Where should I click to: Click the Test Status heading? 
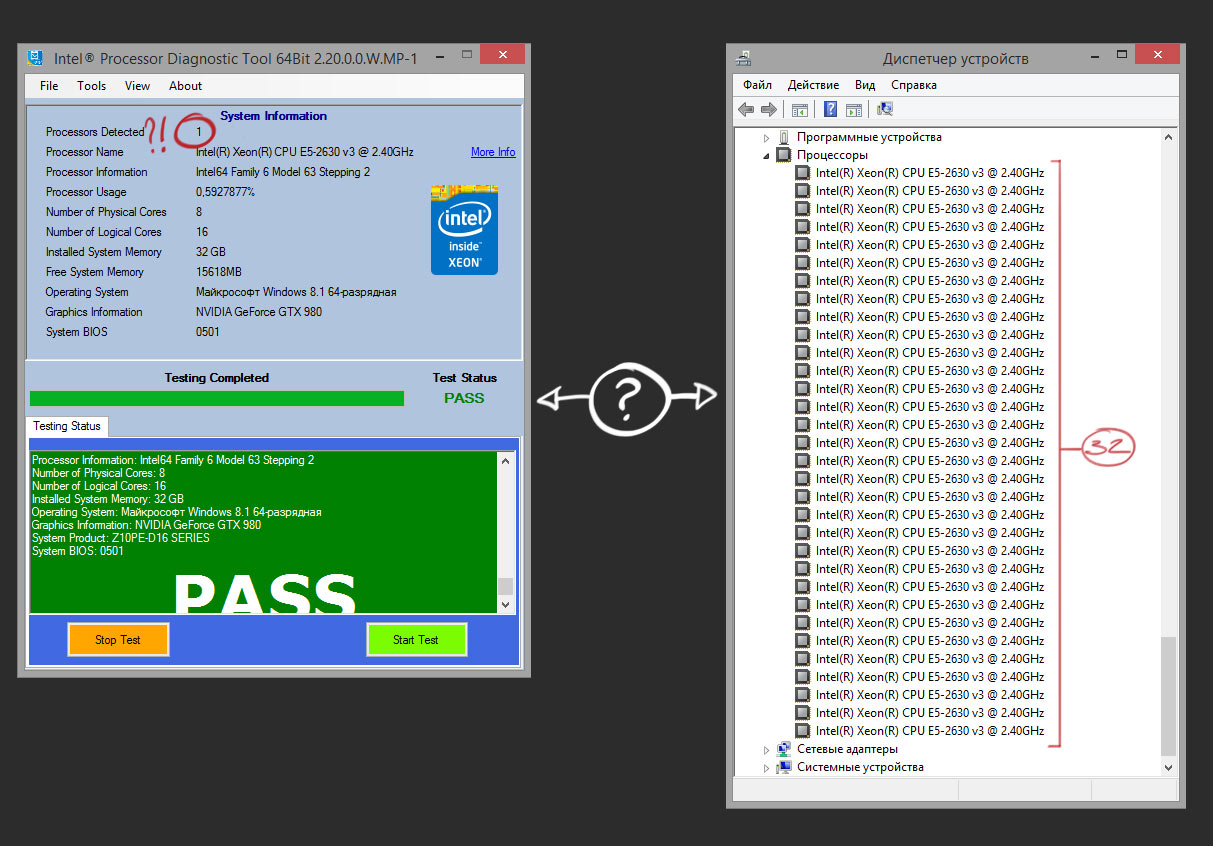[x=464, y=378]
